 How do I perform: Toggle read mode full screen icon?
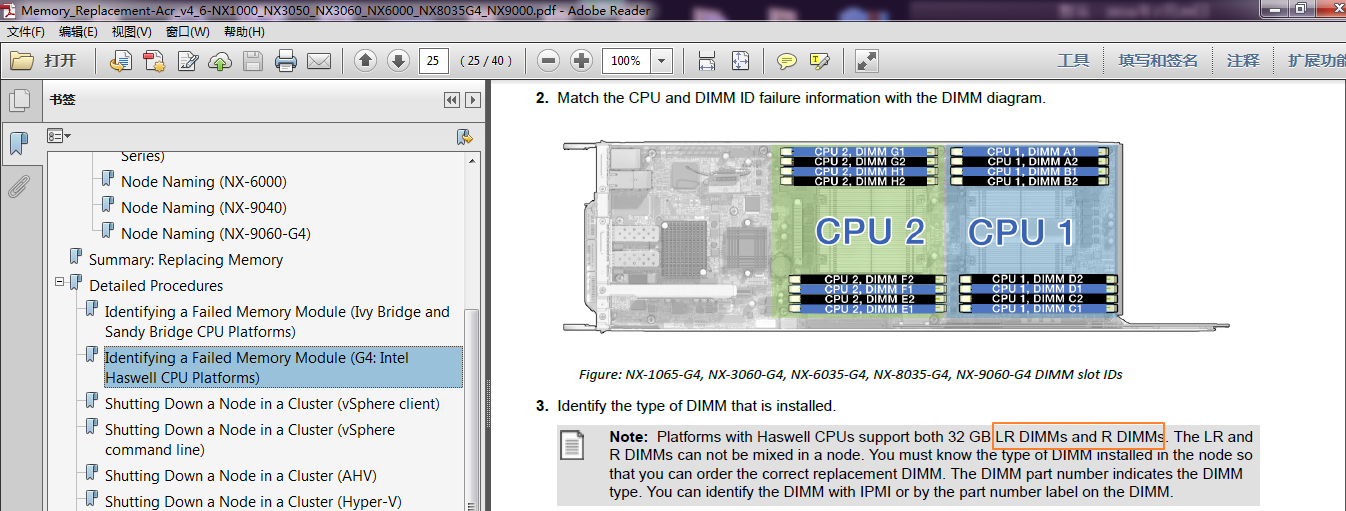click(x=867, y=61)
